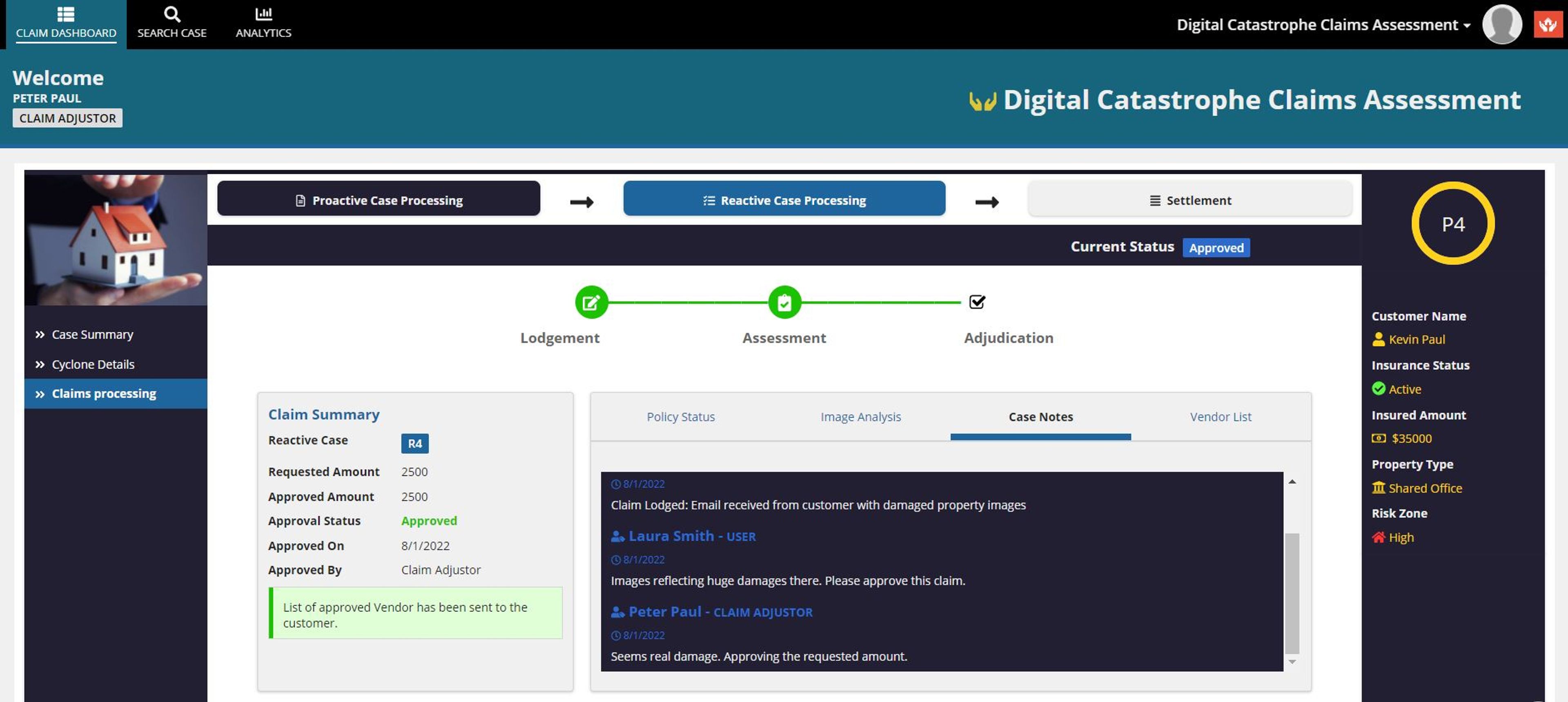This screenshot has height=702, width=1568.
Task: Click the building icon beside Shared Office
Action: 1378,488
